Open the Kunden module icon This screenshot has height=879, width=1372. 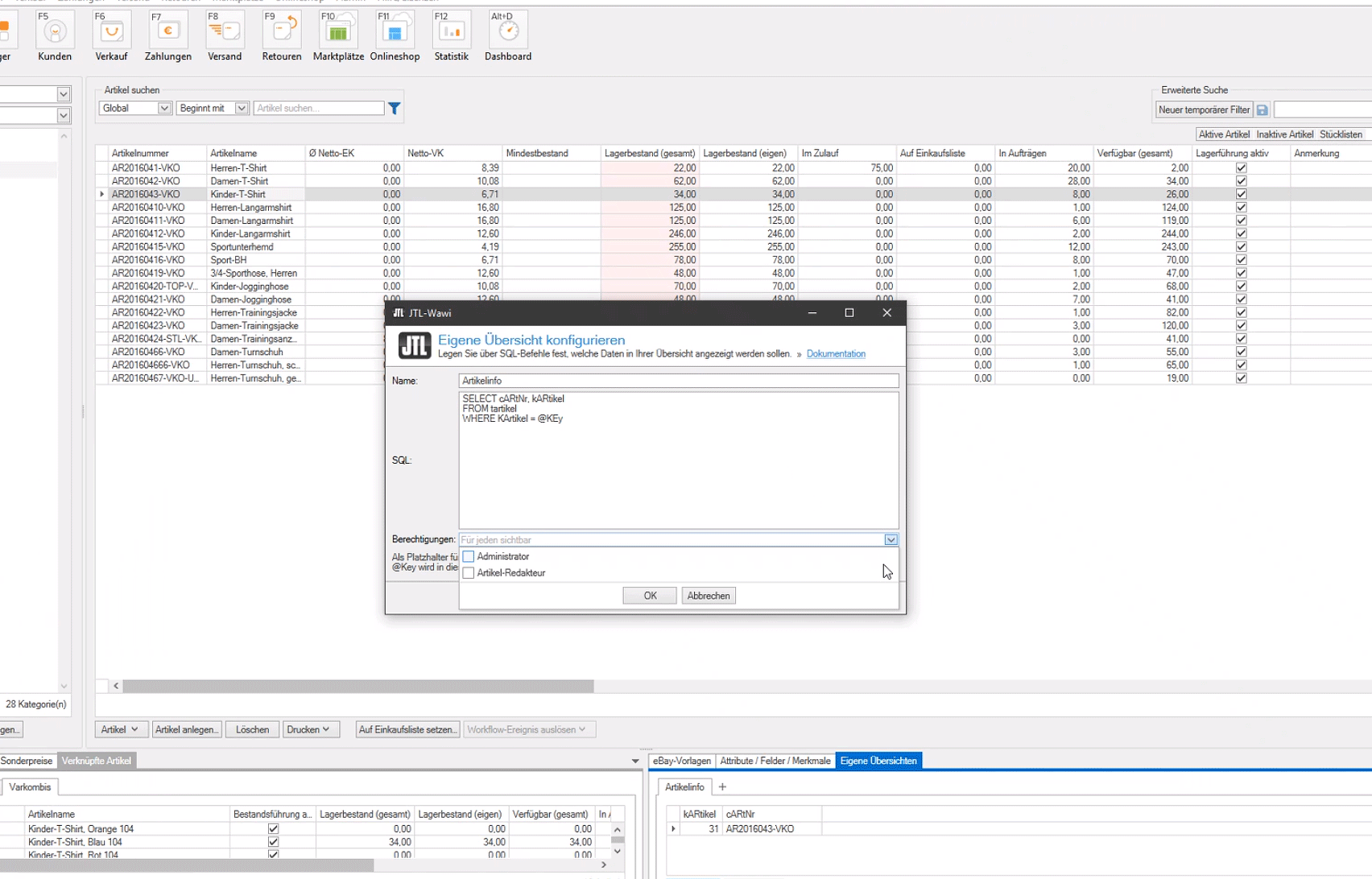click(55, 32)
